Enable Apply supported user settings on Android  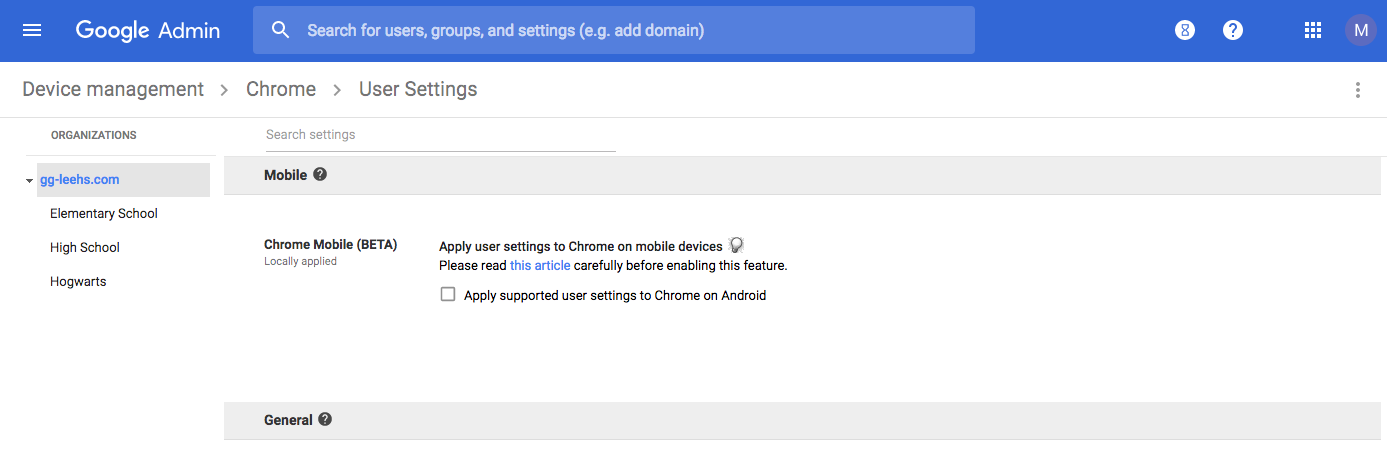tap(448, 294)
